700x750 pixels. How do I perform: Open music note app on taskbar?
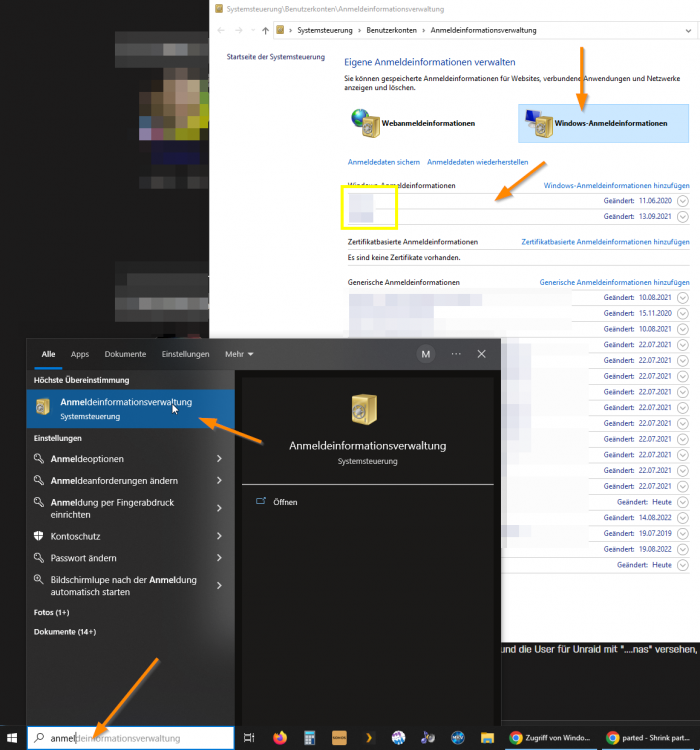click(x=428, y=738)
